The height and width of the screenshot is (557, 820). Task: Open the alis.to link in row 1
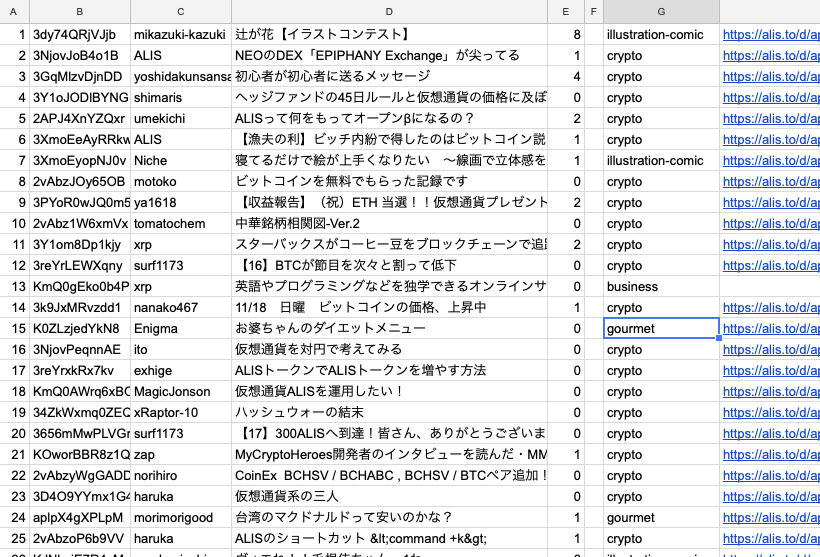click(770, 34)
